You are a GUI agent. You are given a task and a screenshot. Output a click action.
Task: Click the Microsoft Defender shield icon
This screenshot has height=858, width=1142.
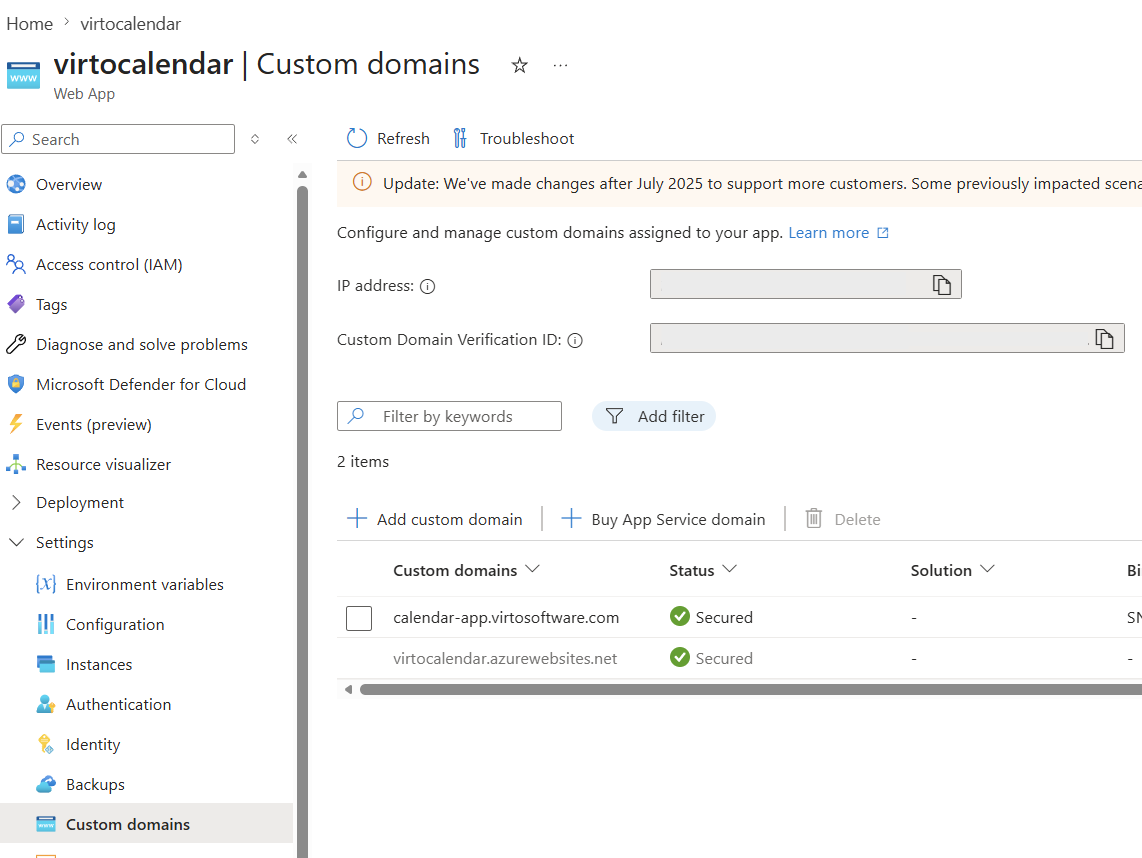coord(16,385)
